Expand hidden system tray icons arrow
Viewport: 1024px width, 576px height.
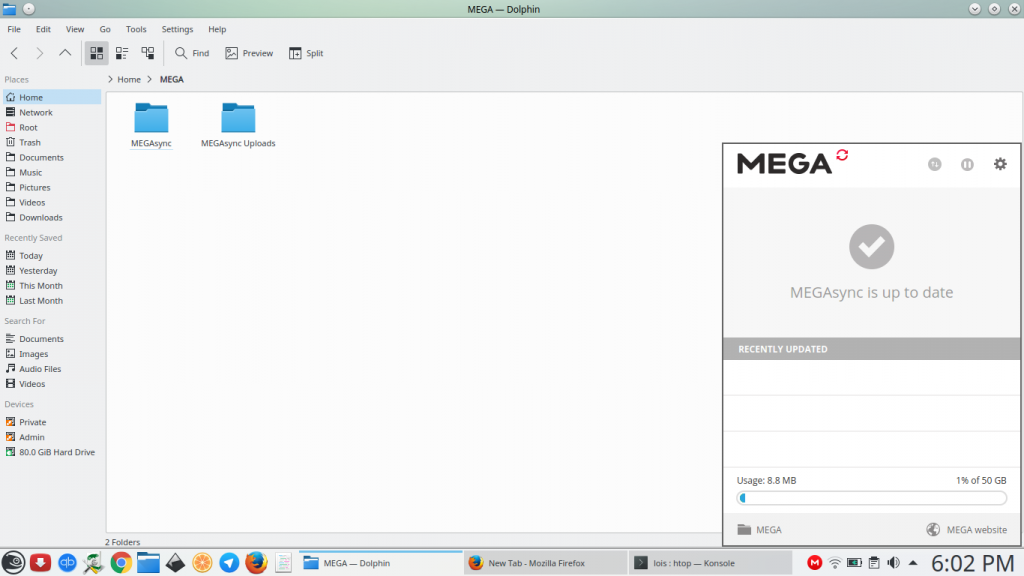click(913, 562)
